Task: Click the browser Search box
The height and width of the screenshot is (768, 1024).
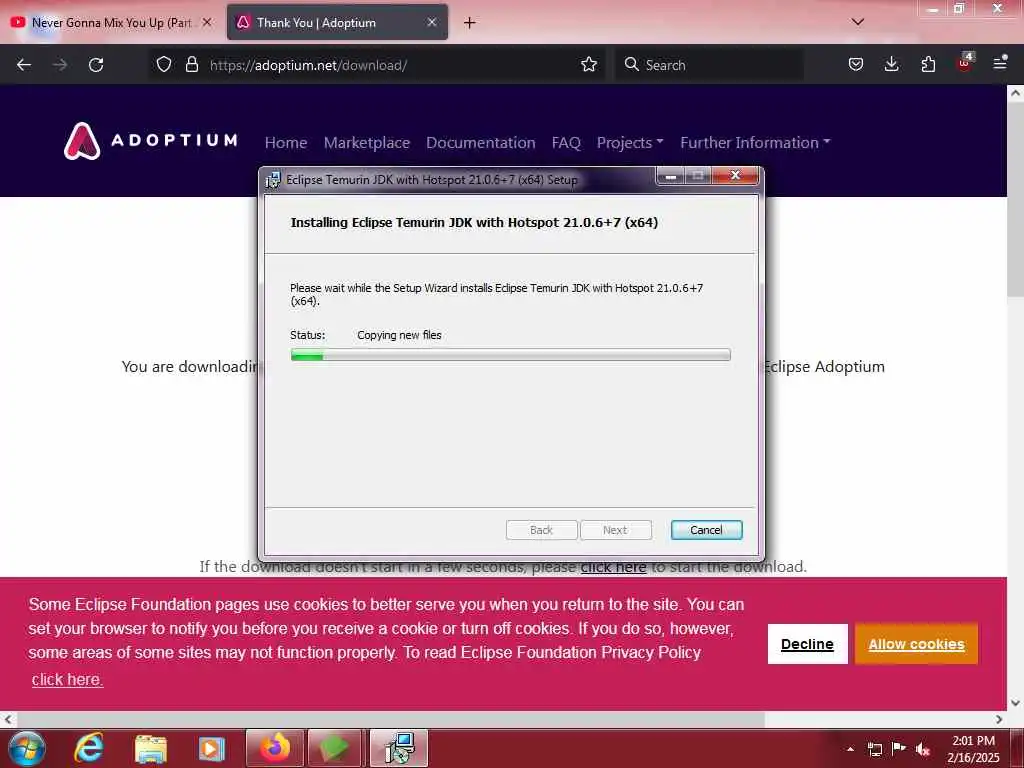Action: tap(709, 65)
